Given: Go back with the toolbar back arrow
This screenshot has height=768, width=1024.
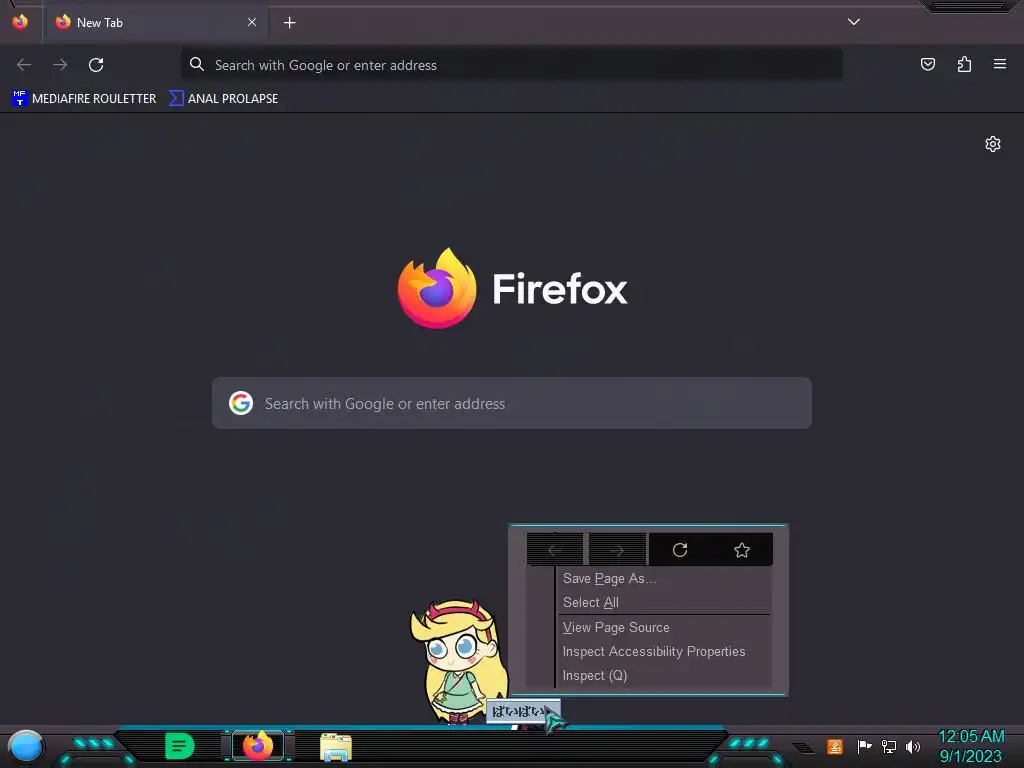Looking at the screenshot, I should [x=24, y=65].
